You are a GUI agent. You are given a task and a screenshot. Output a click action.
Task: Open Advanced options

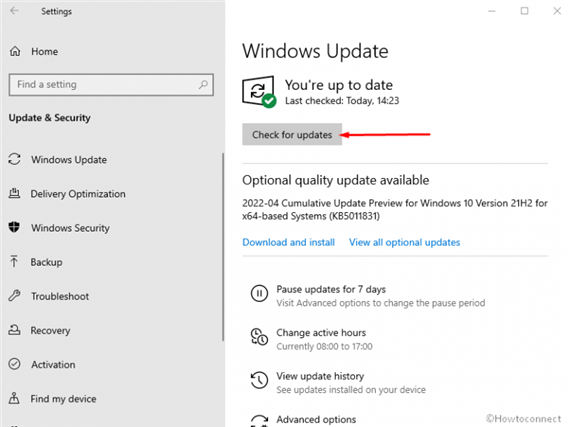pyautogui.click(x=316, y=419)
